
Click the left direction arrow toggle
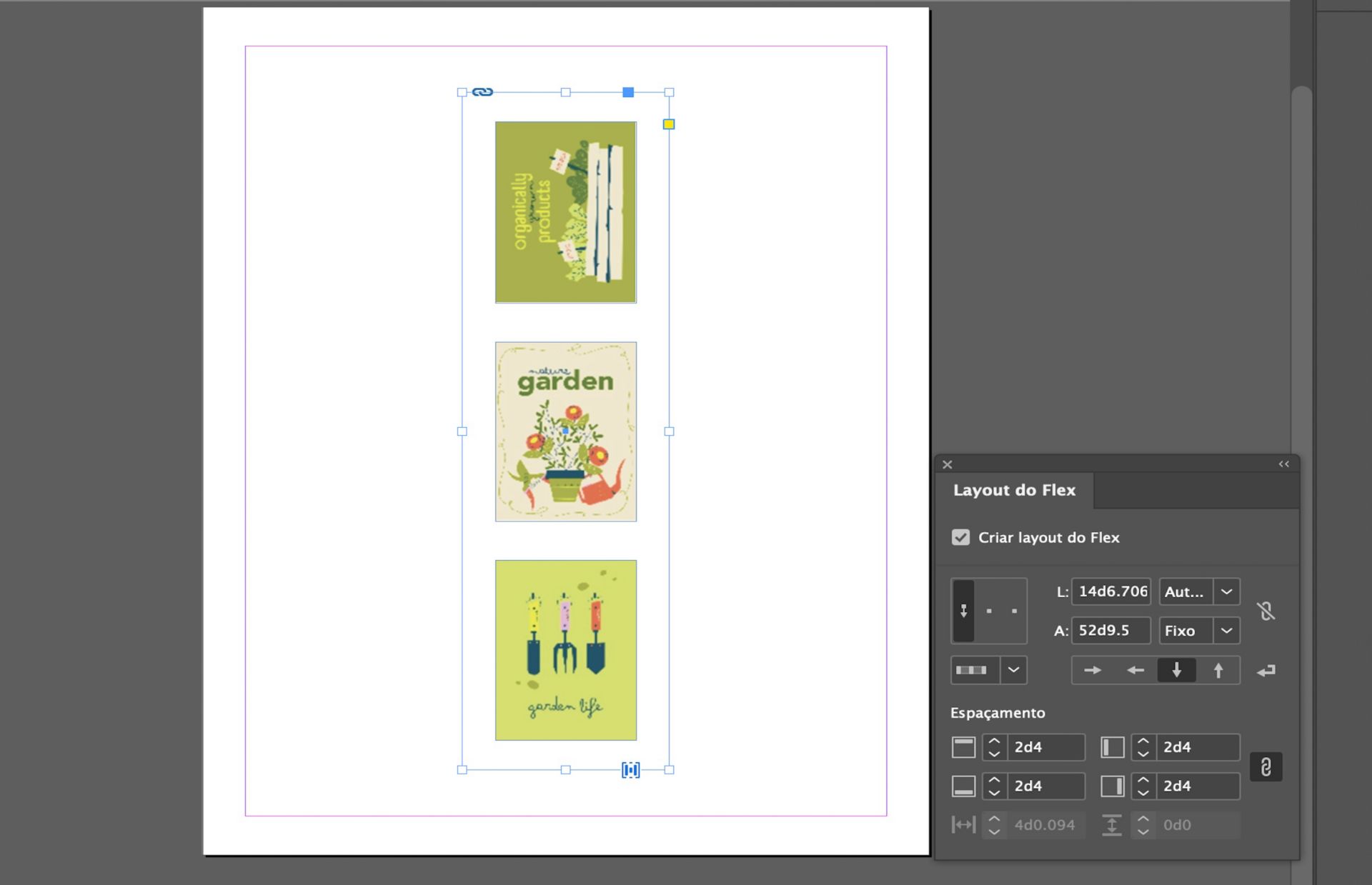(x=1135, y=670)
